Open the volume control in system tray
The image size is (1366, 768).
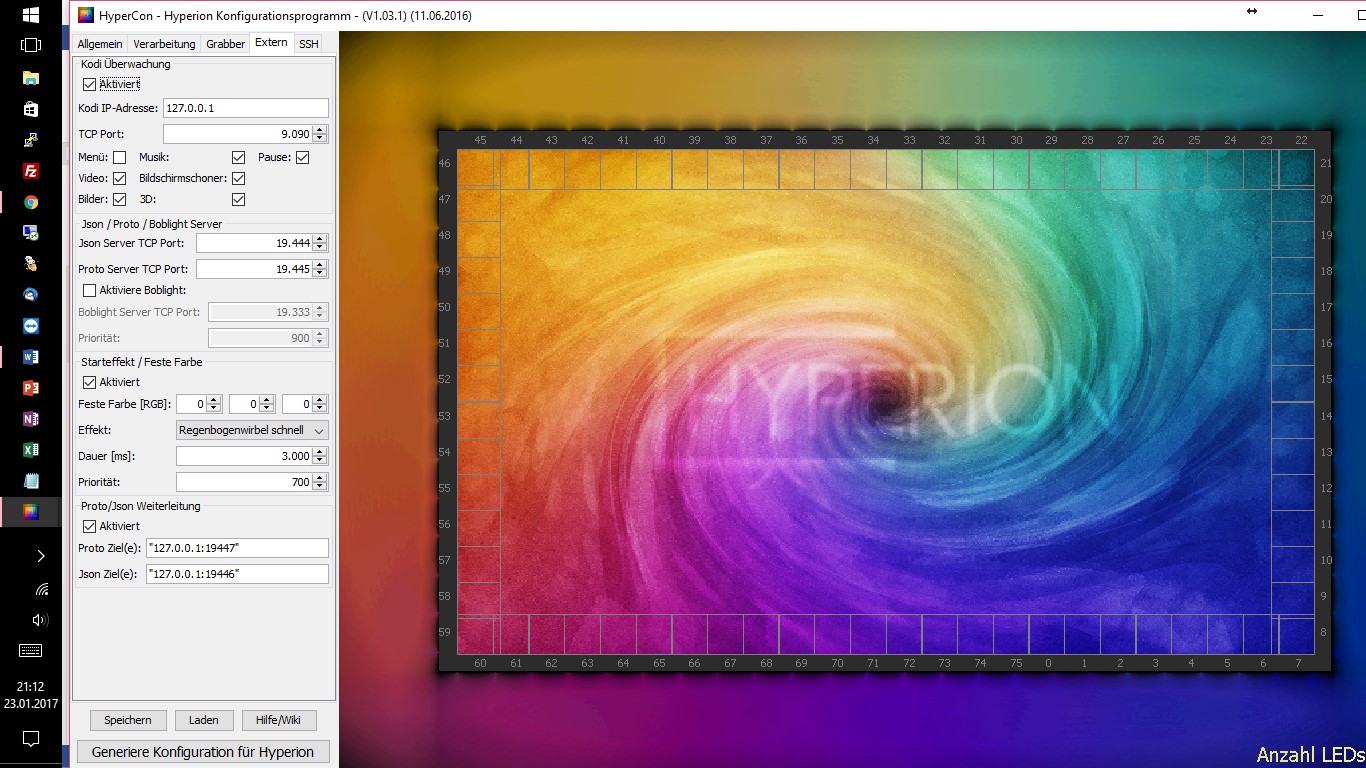click(40, 619)
